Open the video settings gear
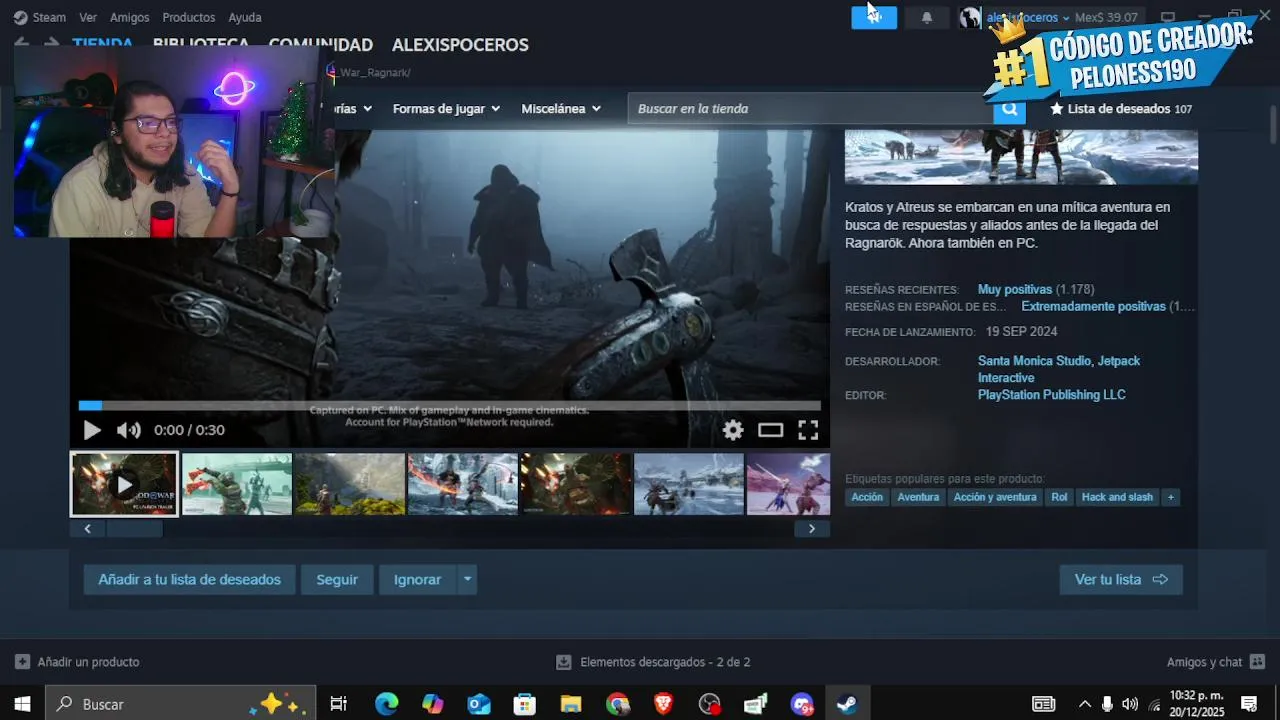Viewport: 1280px width, 720px height. [x=733, y=430]
